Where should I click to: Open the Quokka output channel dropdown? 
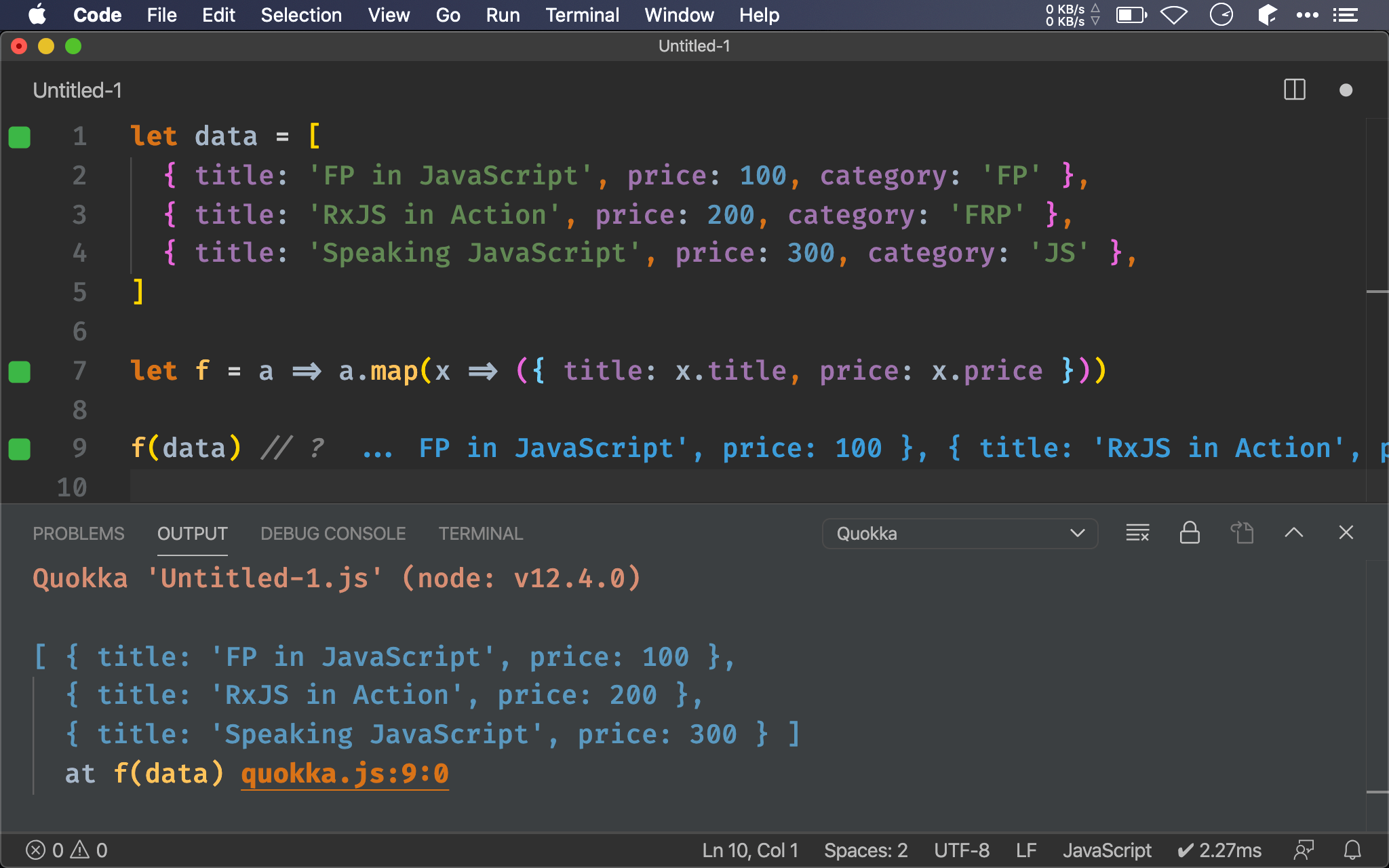[x=960, y=534]
